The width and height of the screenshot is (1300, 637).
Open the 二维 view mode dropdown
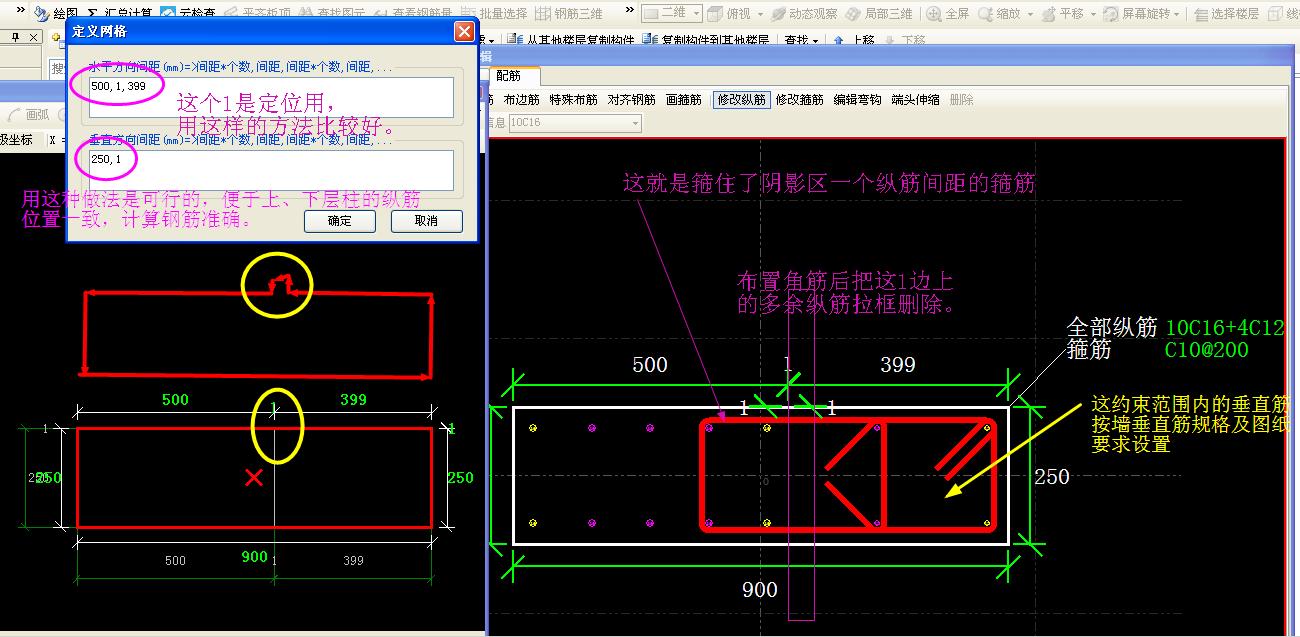[x=671, y=14]
